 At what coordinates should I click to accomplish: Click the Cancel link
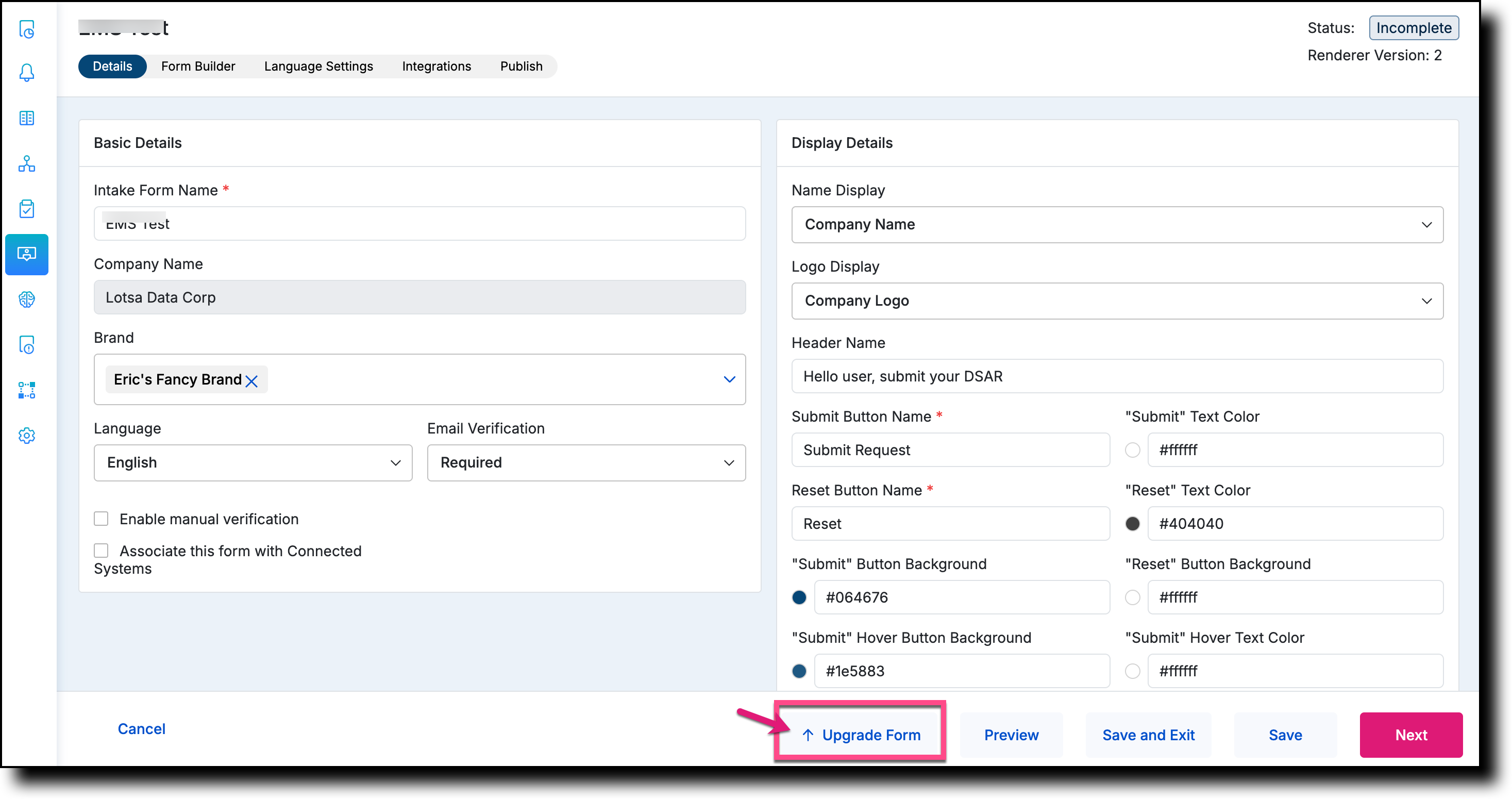141,728
